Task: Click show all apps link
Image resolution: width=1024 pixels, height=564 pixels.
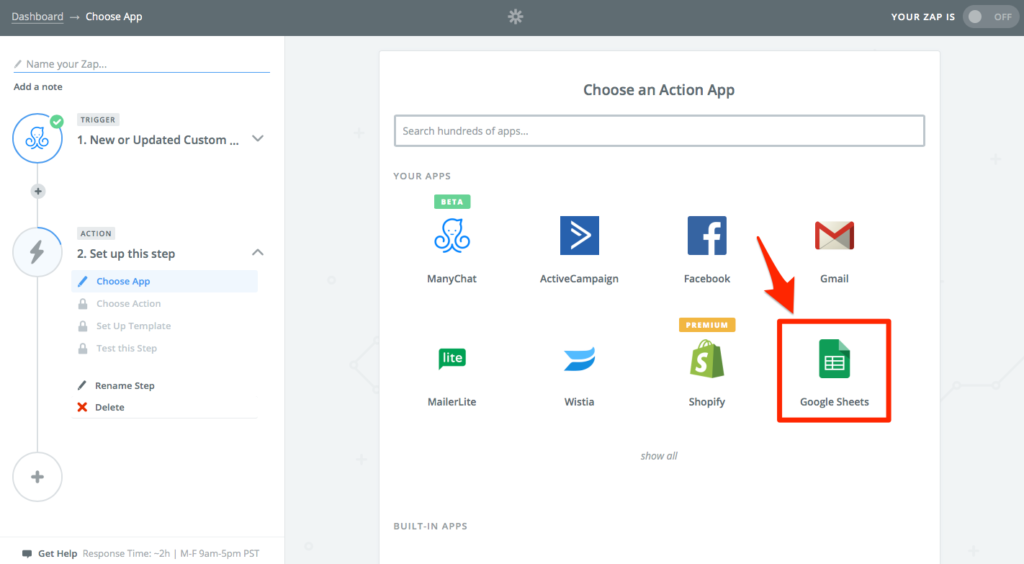Action: (x=659, y=456)
